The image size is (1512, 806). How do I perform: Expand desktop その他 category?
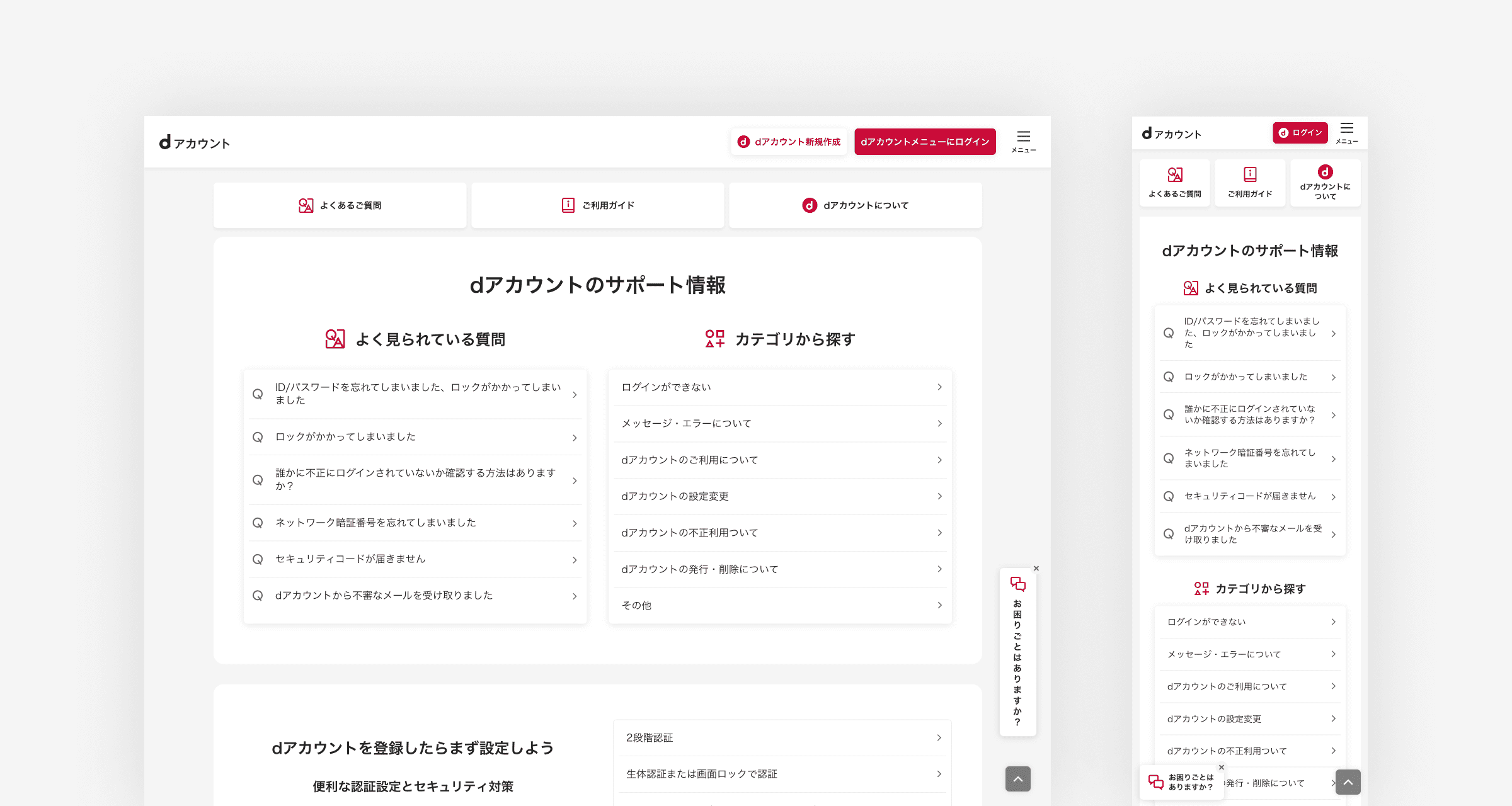point(780,606)
